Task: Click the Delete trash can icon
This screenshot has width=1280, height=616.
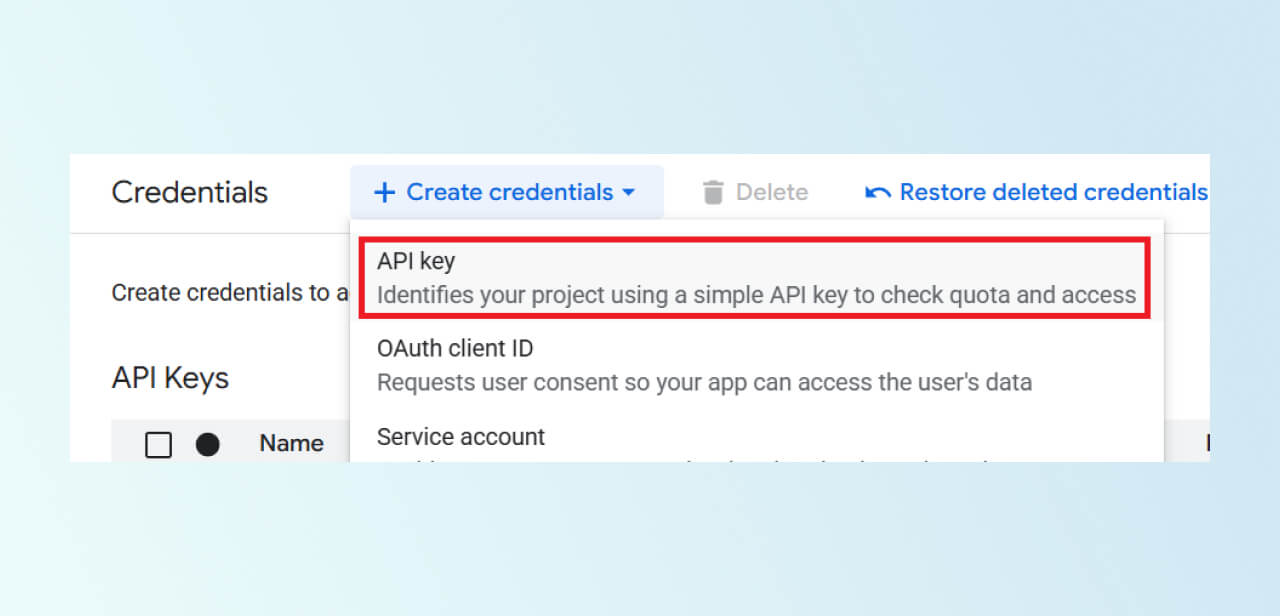Action: pyautogui.click(x=713, y=192)
